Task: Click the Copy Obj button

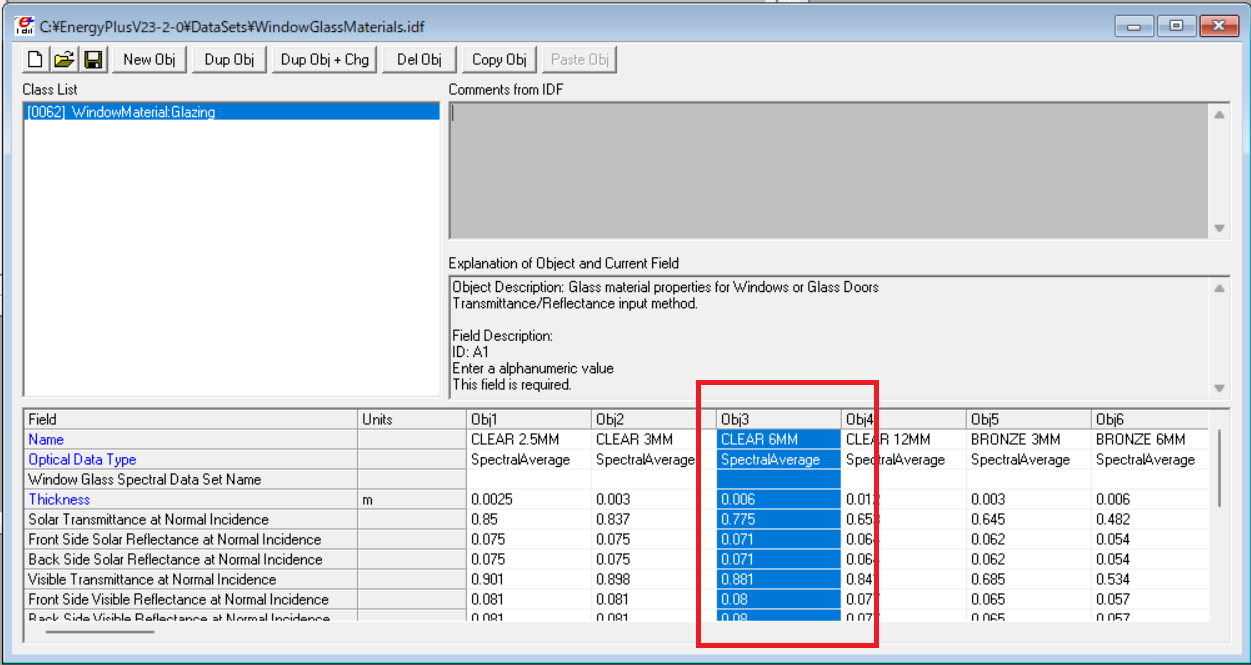Action: [x=499, y=60]
